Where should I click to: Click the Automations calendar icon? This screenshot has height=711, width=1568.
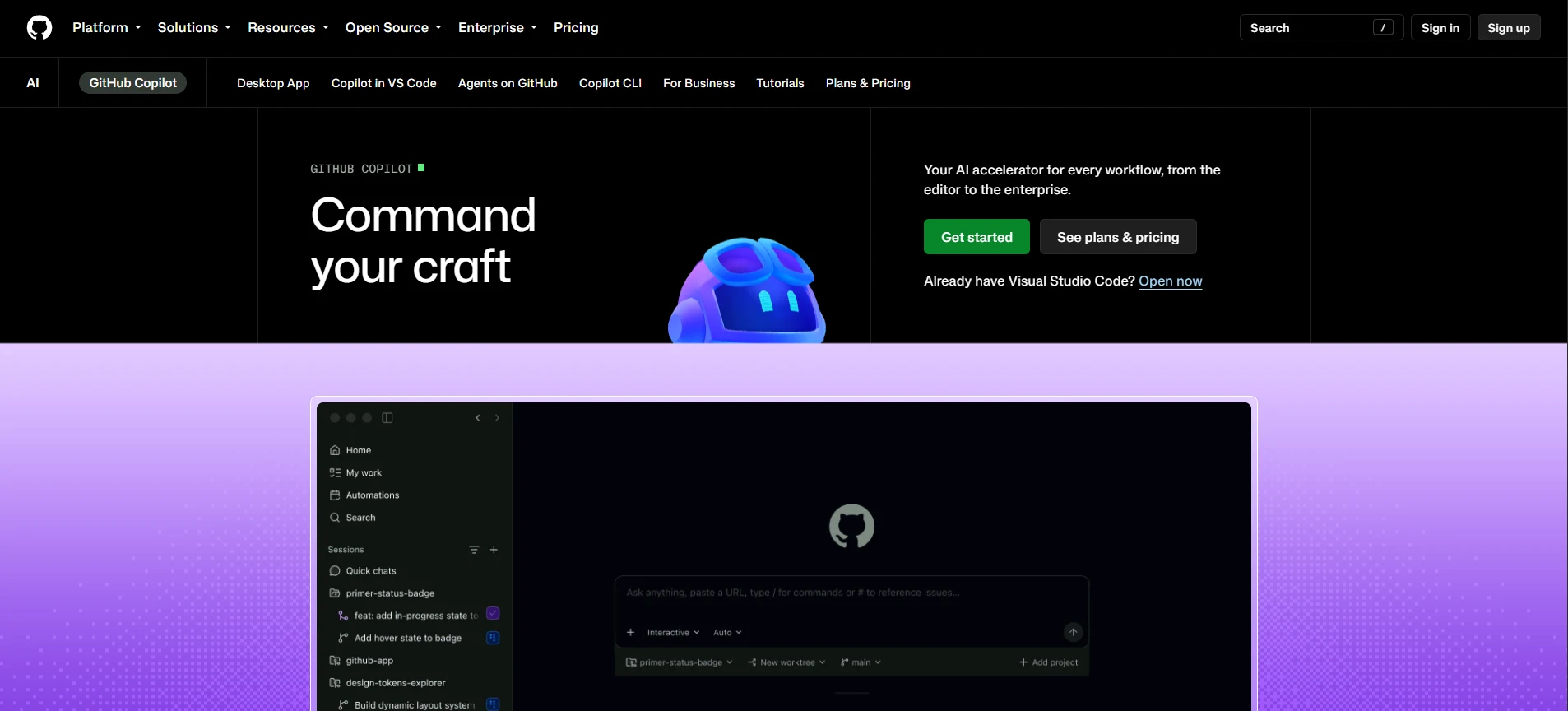click(x=335, y=495)
